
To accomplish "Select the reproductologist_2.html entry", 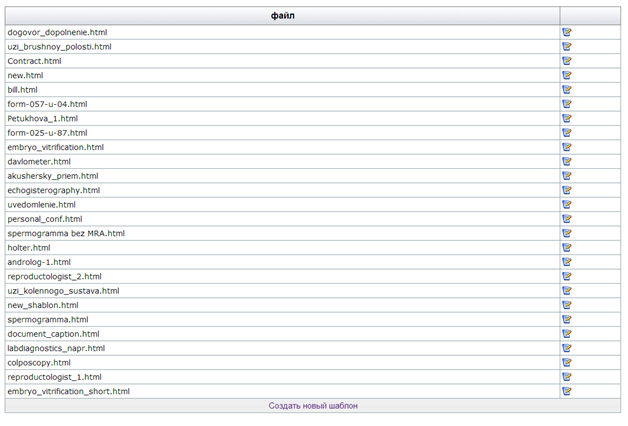I will (x=54, y=276).
